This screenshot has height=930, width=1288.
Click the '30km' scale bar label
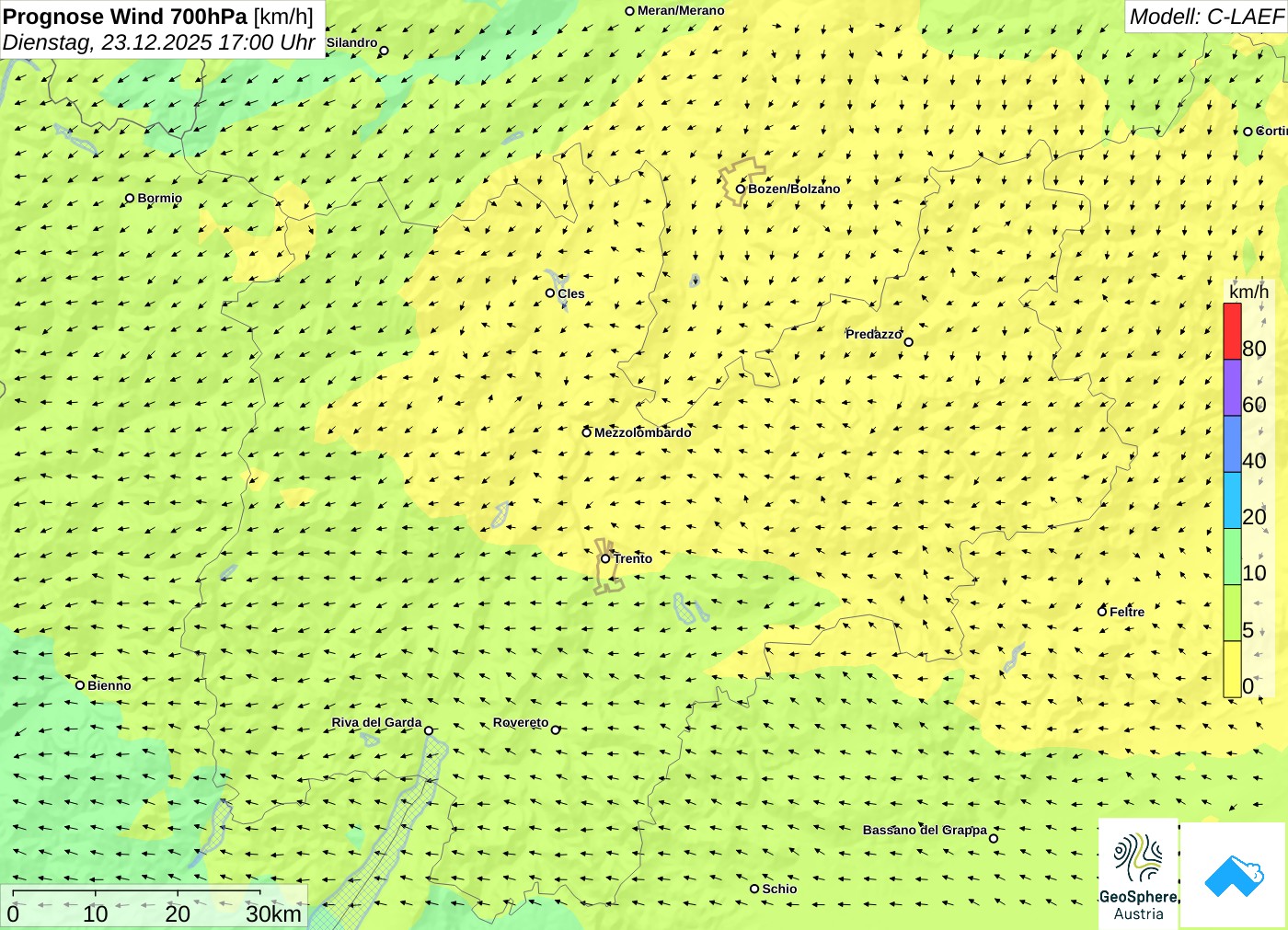click(273, 913)
